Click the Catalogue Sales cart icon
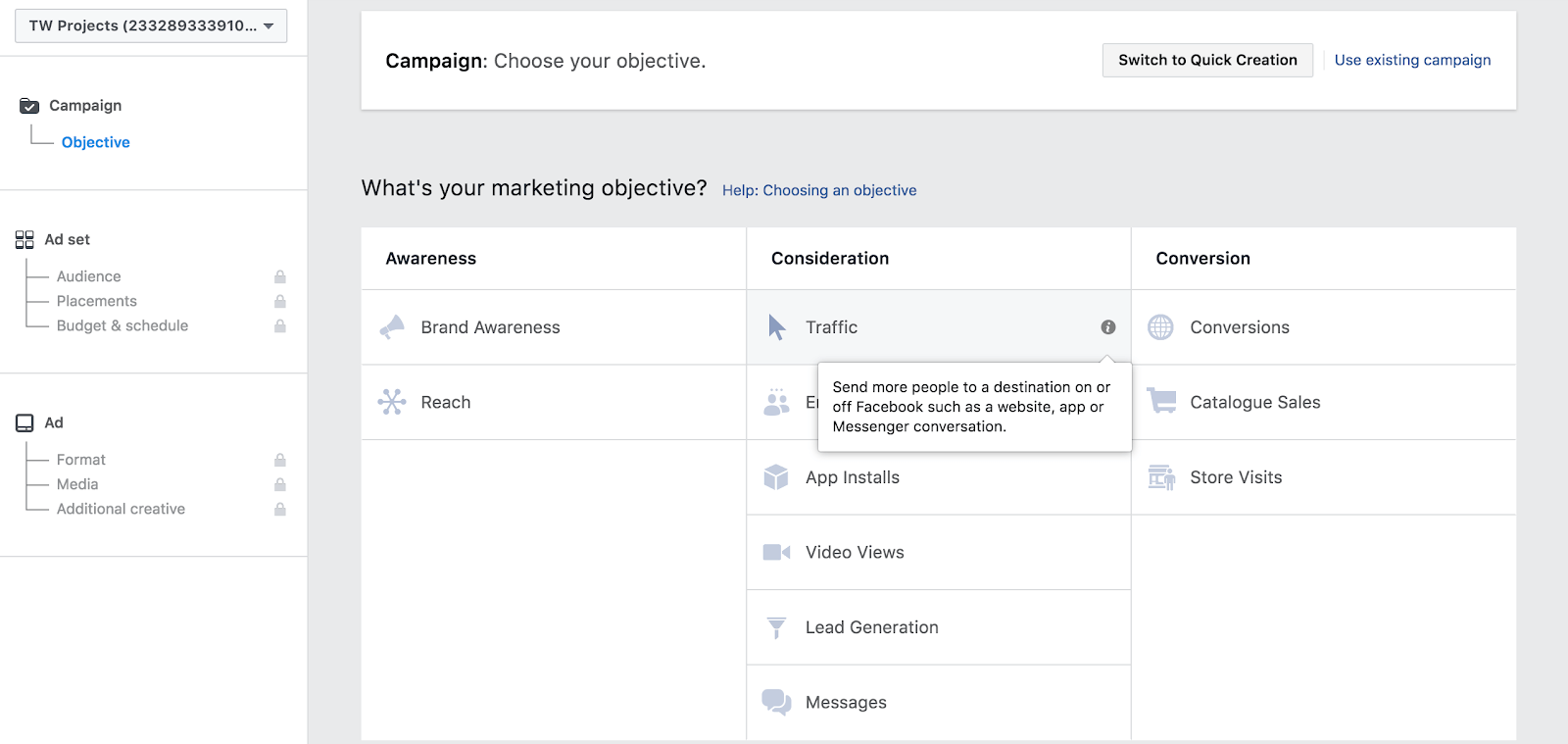The width and height of the screenshot is (1568, 744). click(x=1161, y=401)
